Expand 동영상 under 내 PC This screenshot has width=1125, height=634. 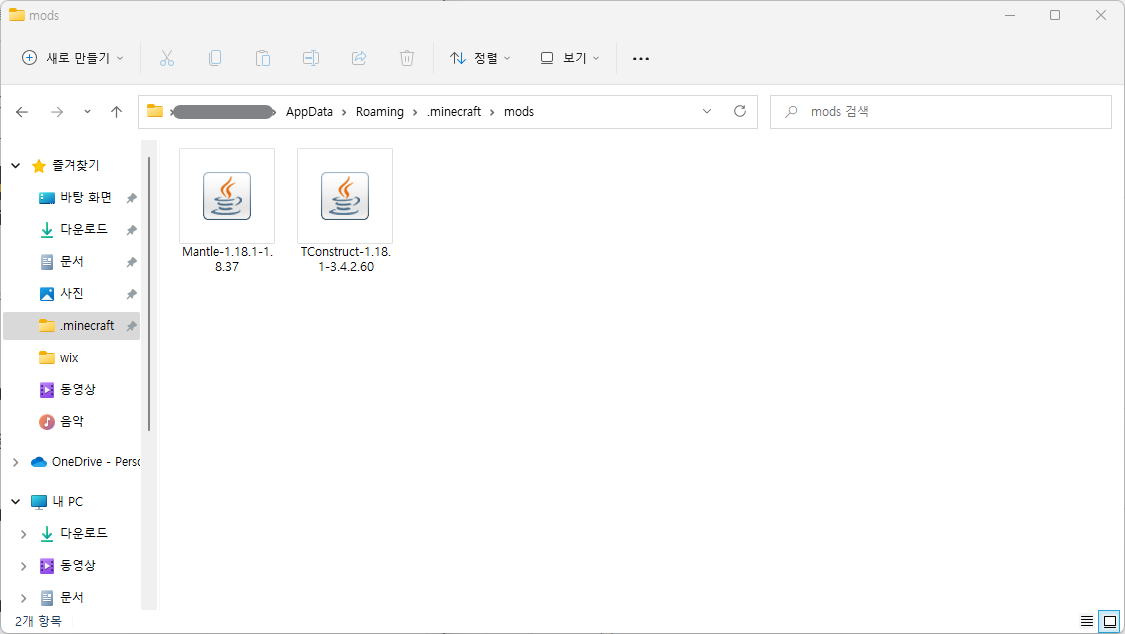pyautogui.click(x=24, y=566)
